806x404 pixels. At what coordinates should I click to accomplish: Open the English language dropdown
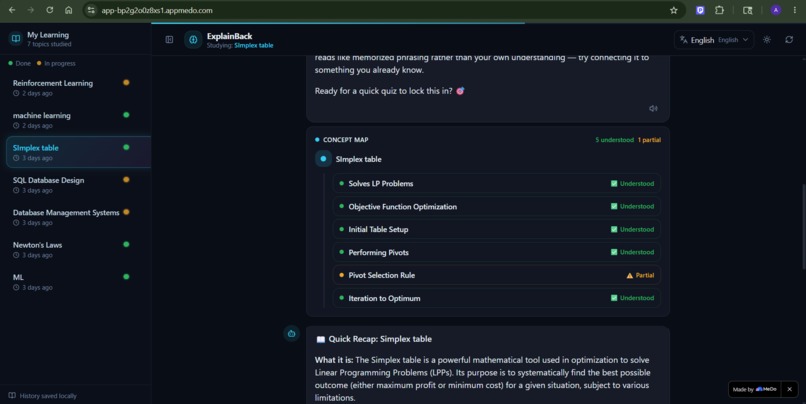714,40
